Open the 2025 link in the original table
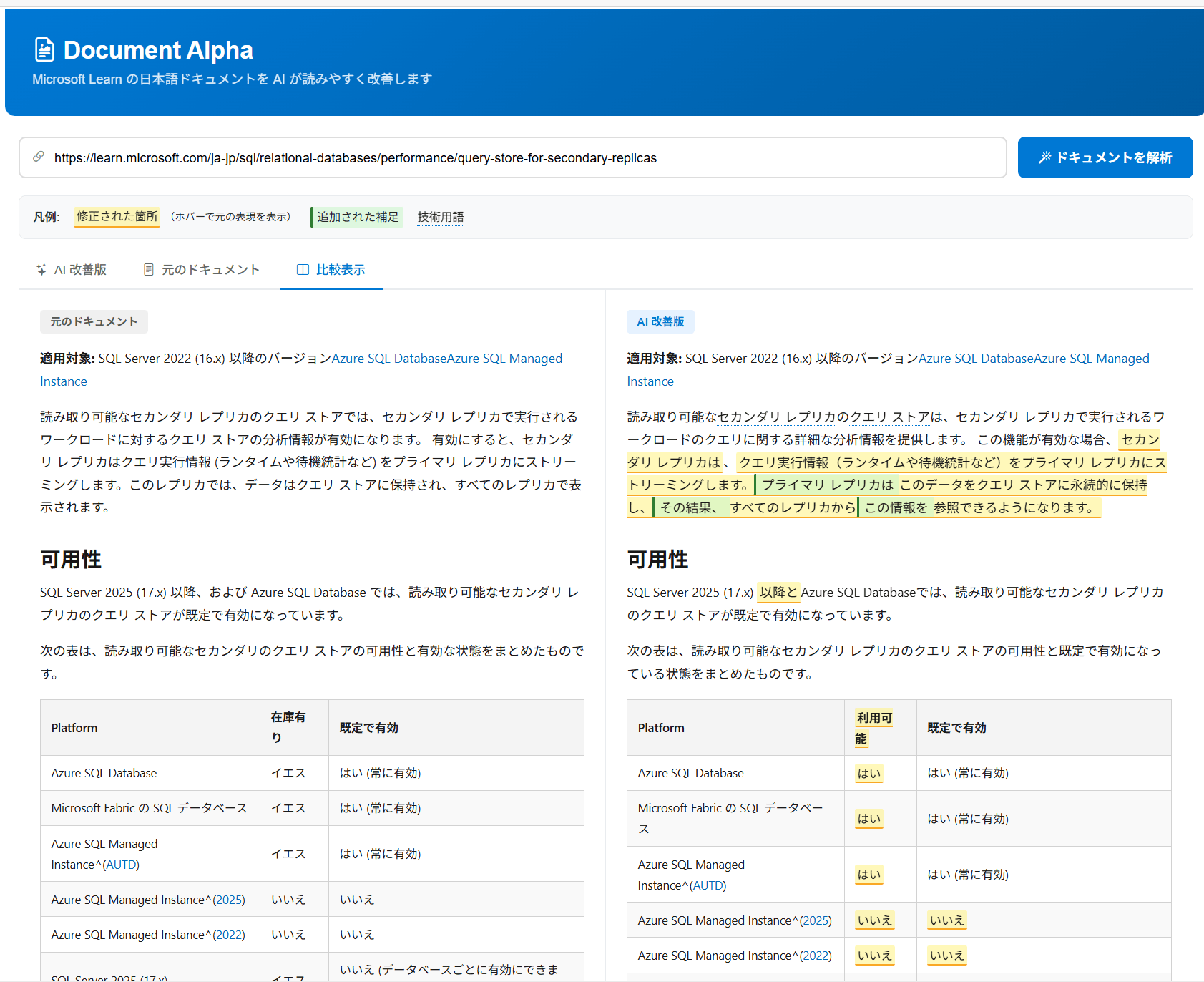The height and width of the screenshot is (982, 1204). 229,900
